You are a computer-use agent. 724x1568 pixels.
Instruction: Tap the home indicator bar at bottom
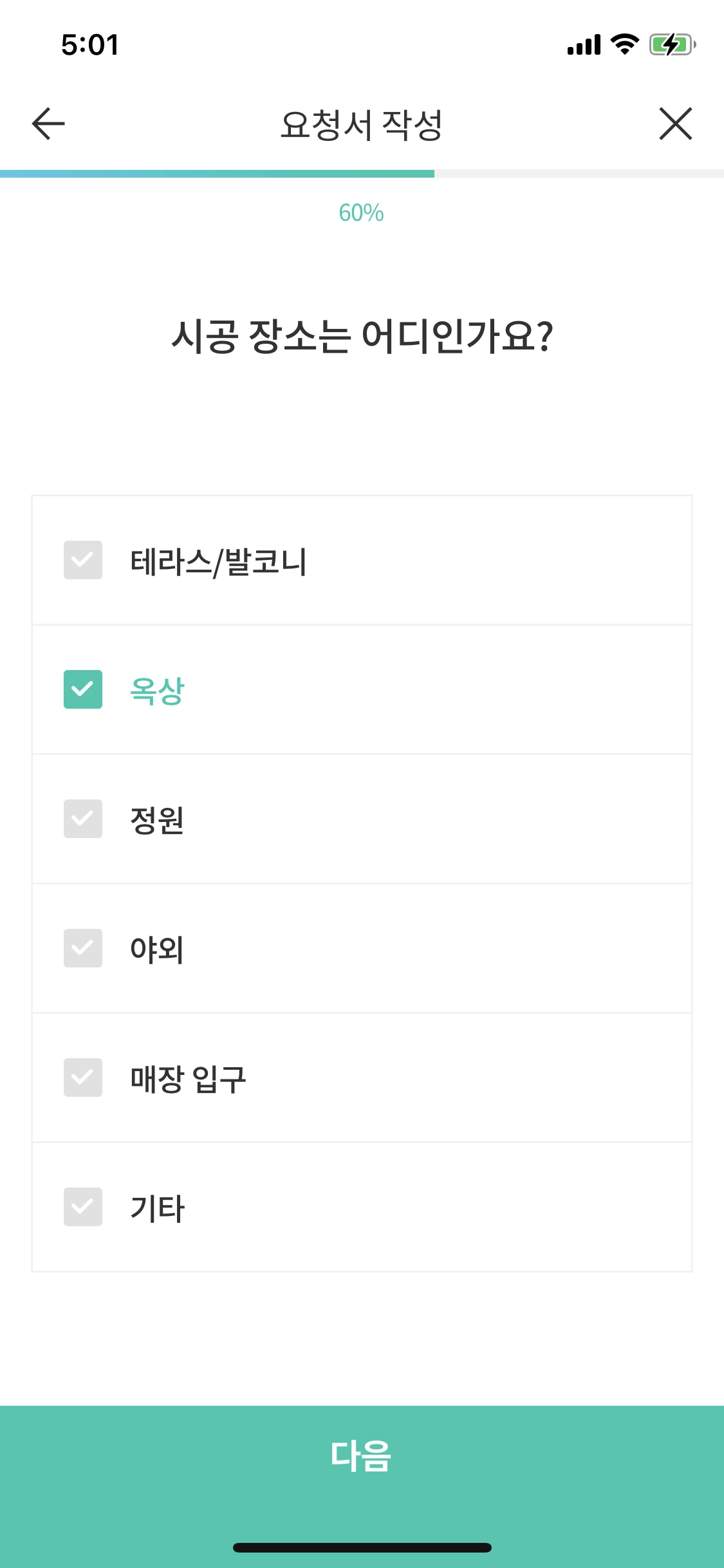click(362, 1547)
